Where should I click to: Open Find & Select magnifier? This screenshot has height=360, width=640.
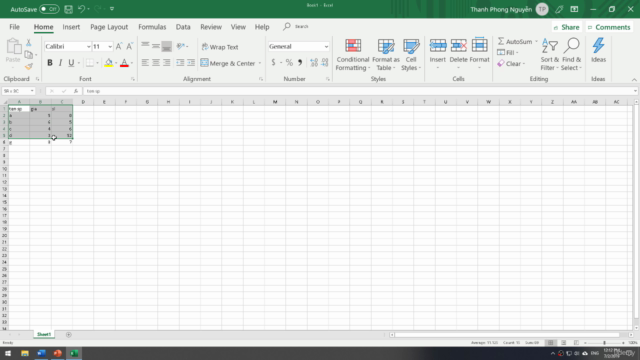click(x=571, y=55)
